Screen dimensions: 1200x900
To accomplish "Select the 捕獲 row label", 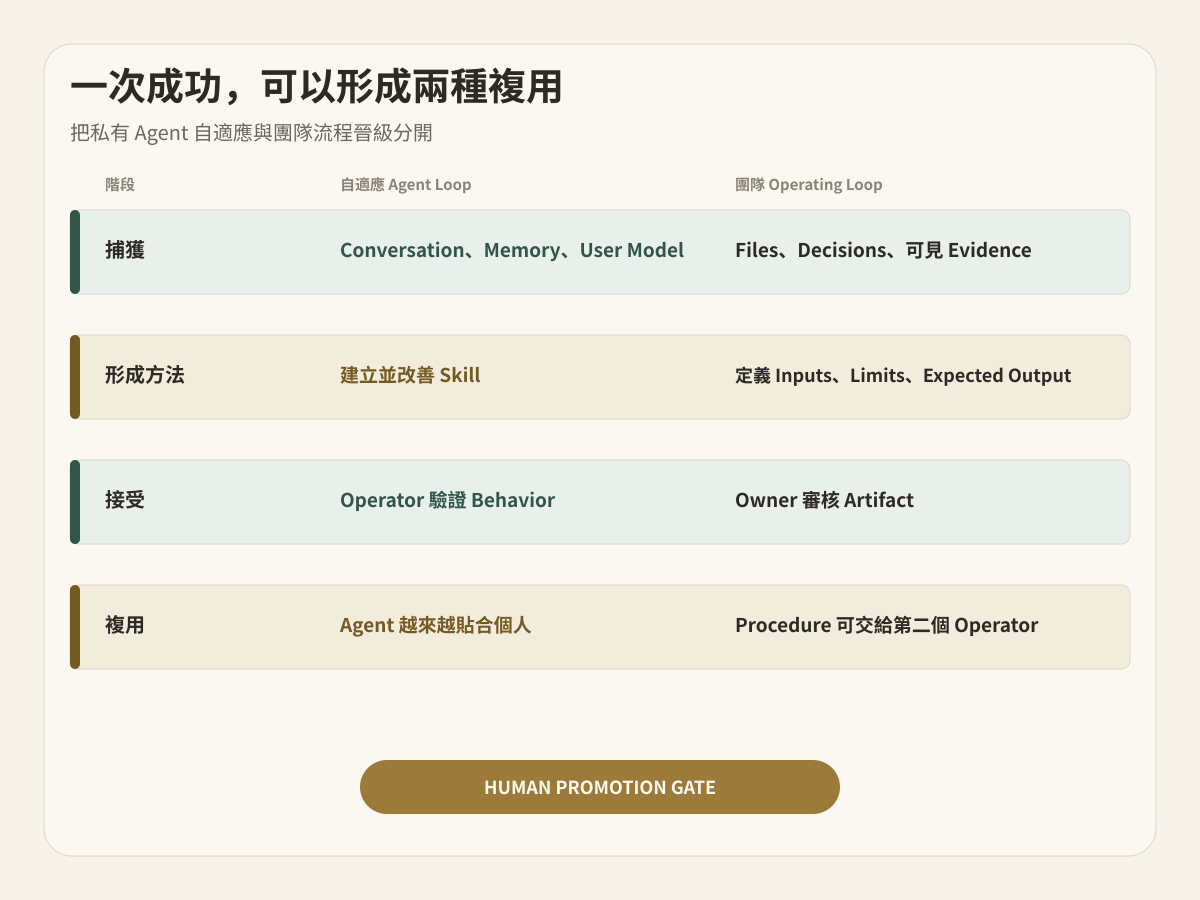I will point(125,250).
